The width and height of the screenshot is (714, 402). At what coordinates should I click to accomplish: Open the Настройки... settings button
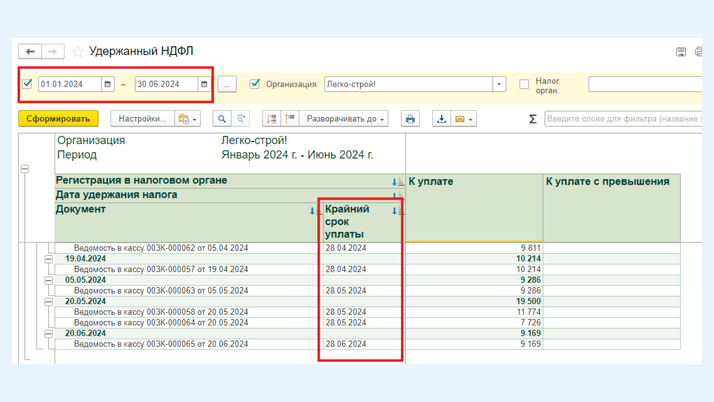point(141,119)
